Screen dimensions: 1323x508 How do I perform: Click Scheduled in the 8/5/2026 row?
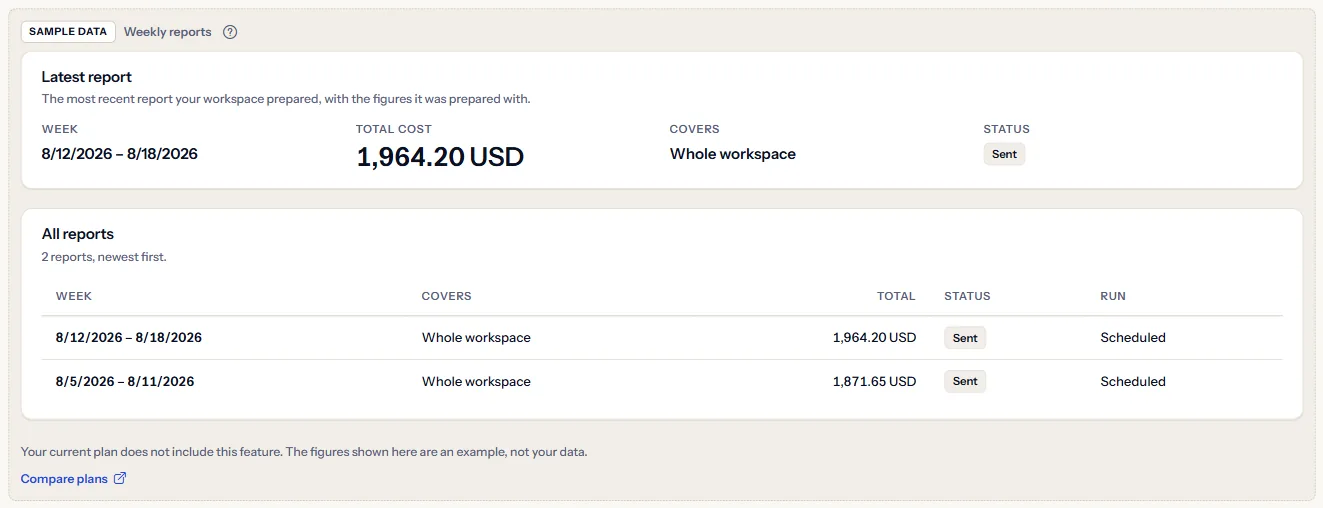[1133, 382]
